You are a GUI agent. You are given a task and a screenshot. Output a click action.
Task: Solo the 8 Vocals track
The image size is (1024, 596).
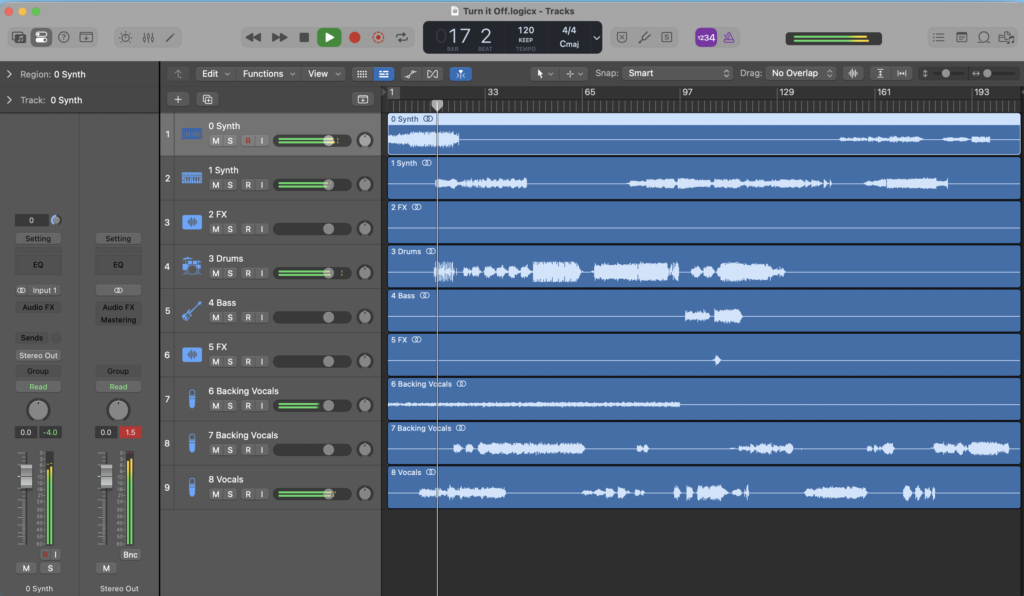click(x=229, y=492)
